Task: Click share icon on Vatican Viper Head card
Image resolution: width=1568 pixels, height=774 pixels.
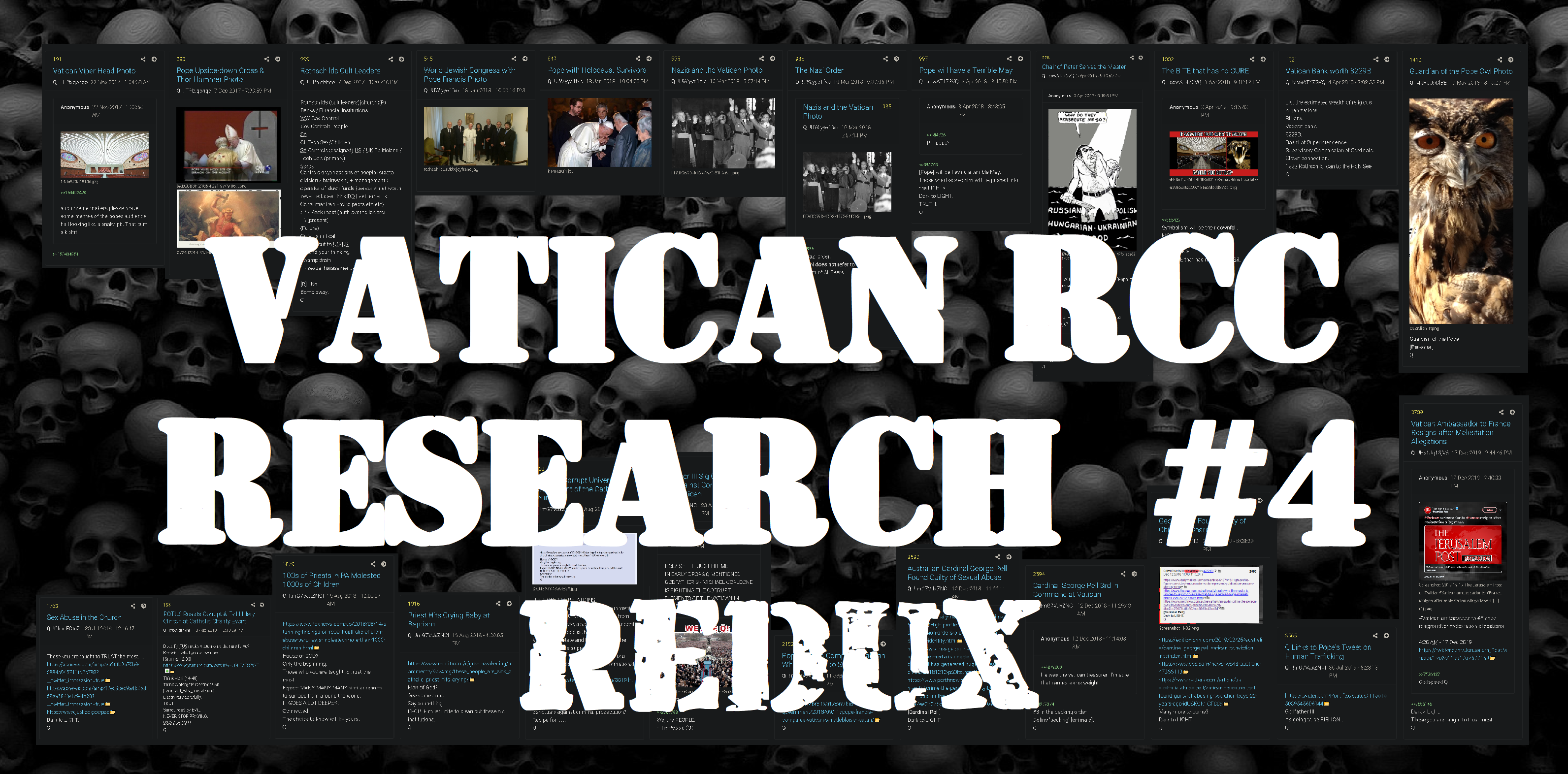Action: click(x=143, y=59)
